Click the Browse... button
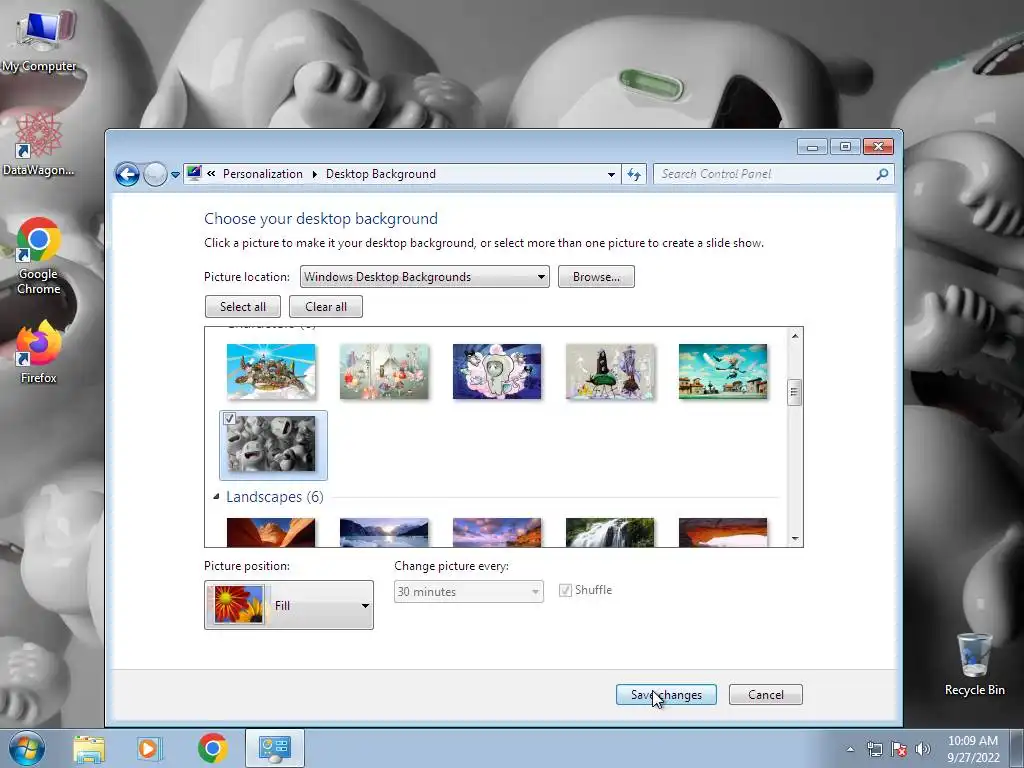Screen dimensions: 1024x768 click(596, 277)
